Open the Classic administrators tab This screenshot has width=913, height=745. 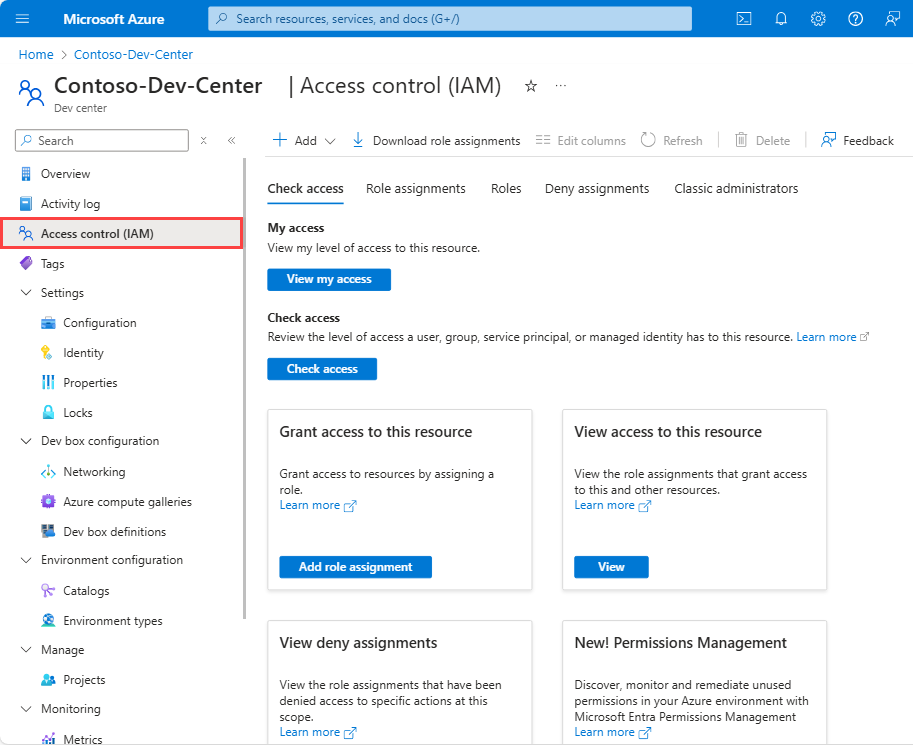pos(736,188)
